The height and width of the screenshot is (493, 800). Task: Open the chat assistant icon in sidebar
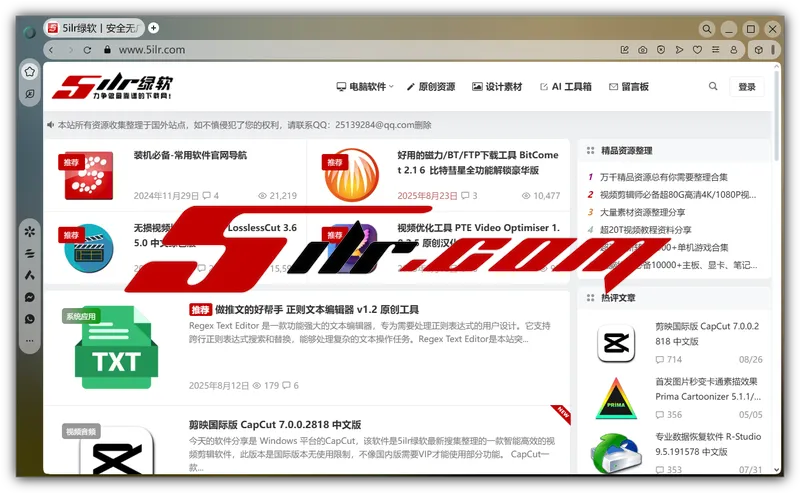click(30, 94)
